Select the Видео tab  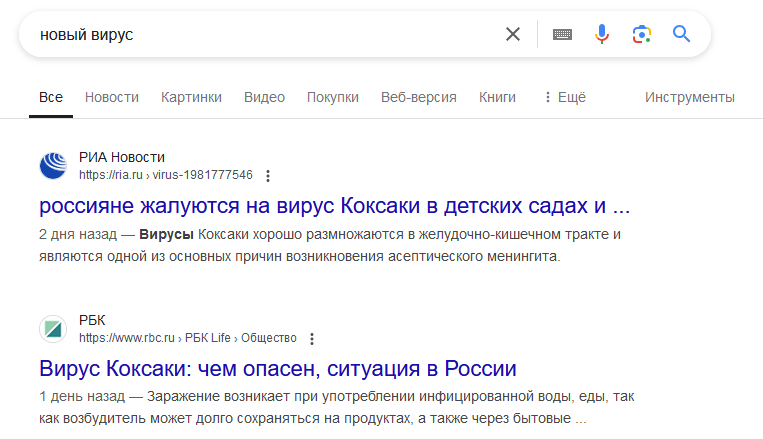[264, 97]
